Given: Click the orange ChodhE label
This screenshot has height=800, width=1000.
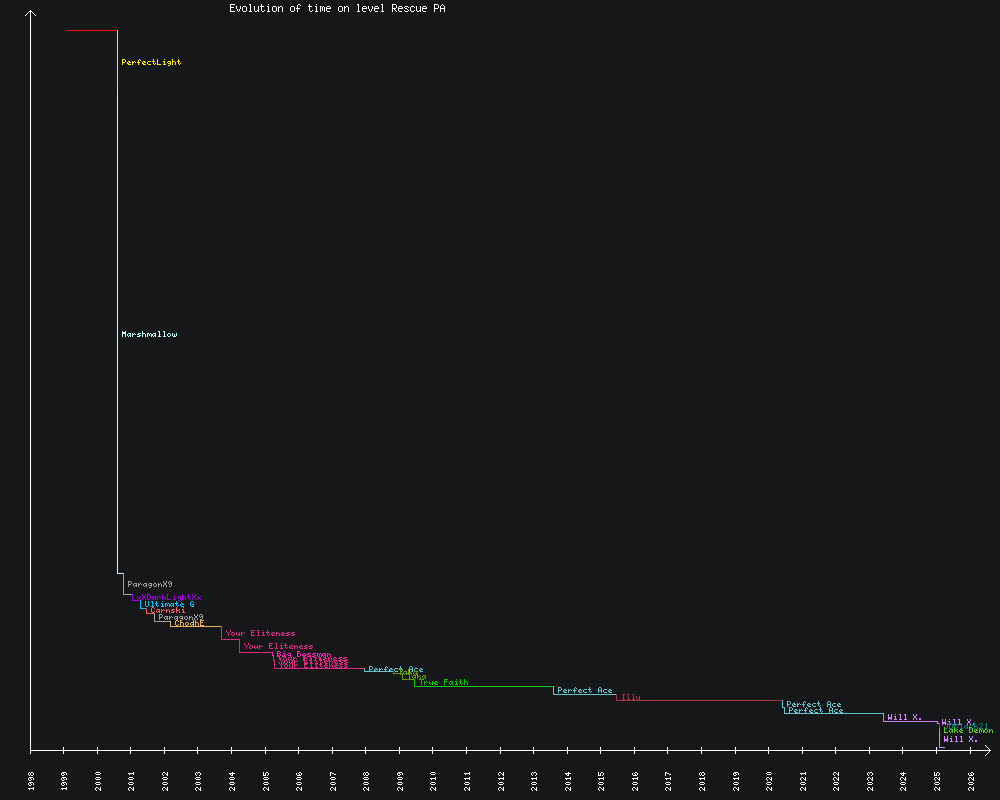Looking at the screenshot, I should coord(188,623).
